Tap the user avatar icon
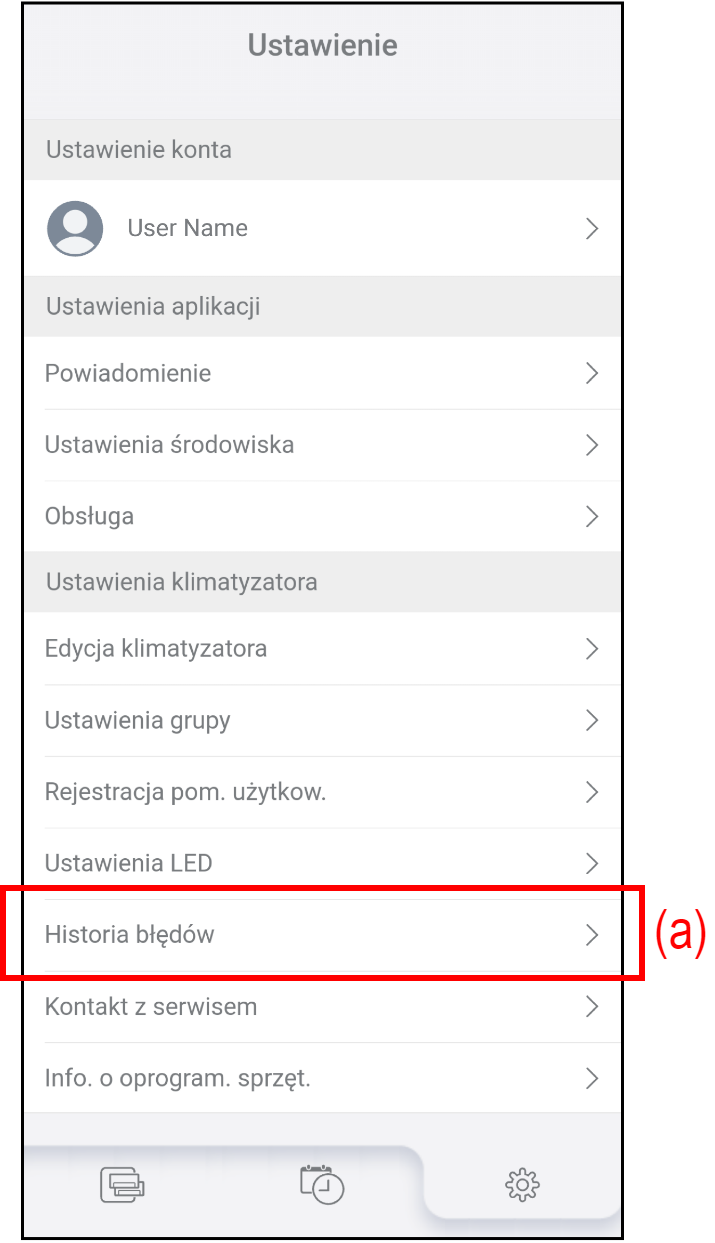The image size is (715, 1243). (75, 228)
